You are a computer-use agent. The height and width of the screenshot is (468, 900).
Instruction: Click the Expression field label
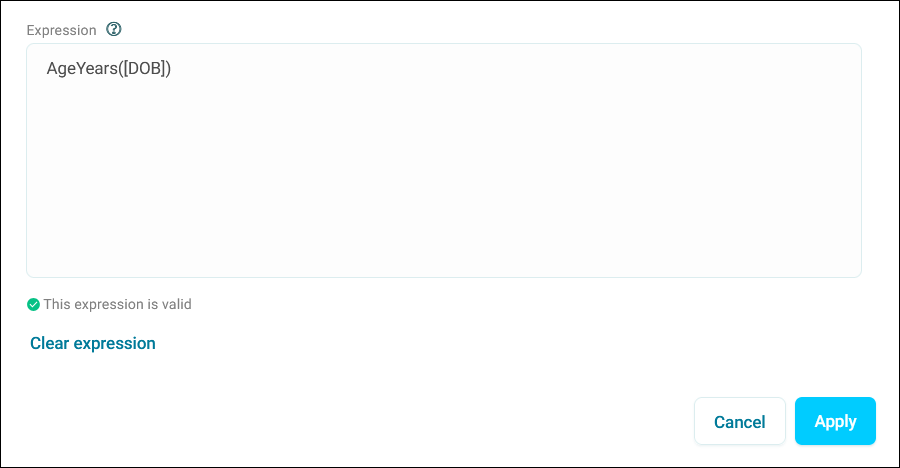tap(61, 30)
